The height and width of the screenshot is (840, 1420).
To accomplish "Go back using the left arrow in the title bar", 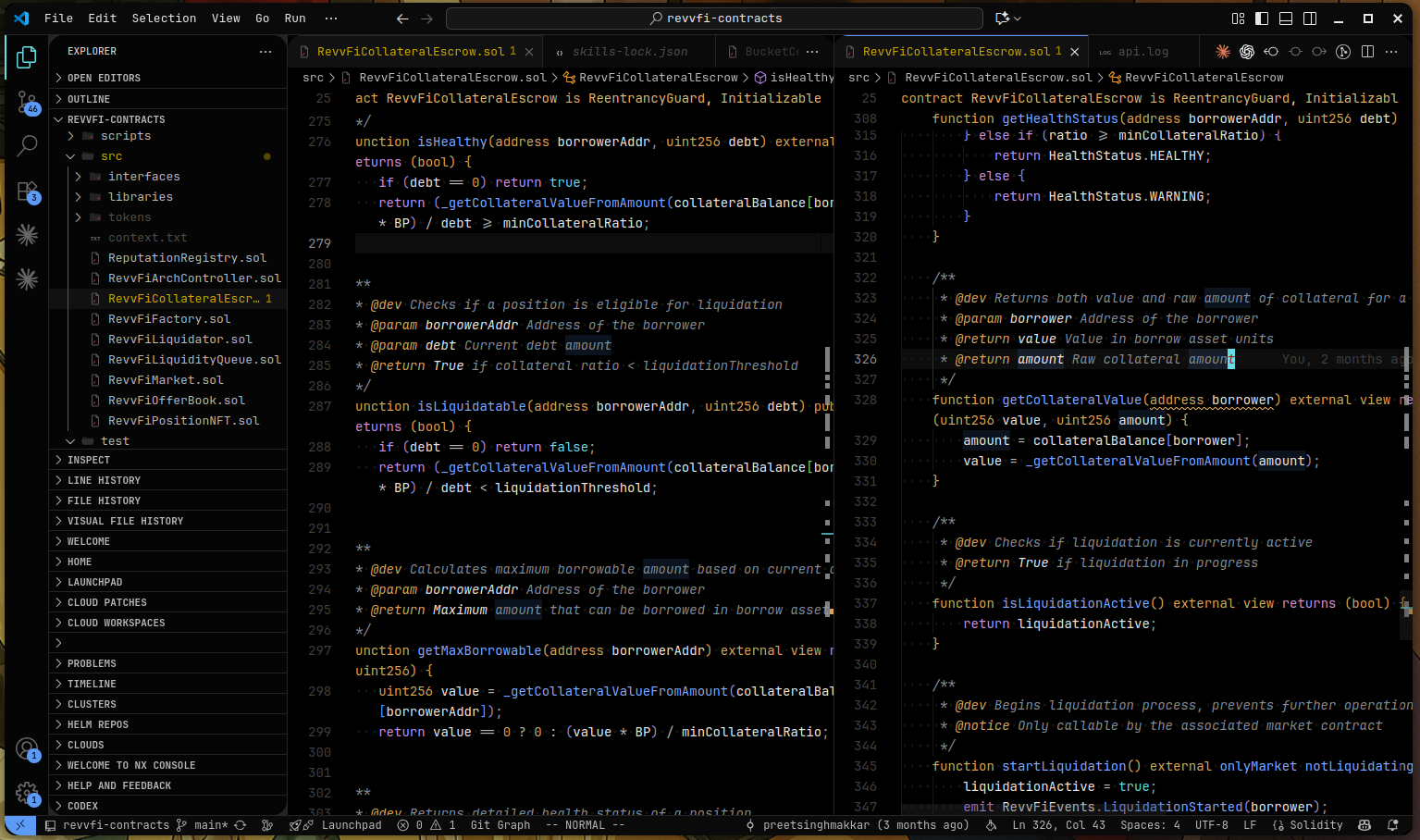I will 402,19.
